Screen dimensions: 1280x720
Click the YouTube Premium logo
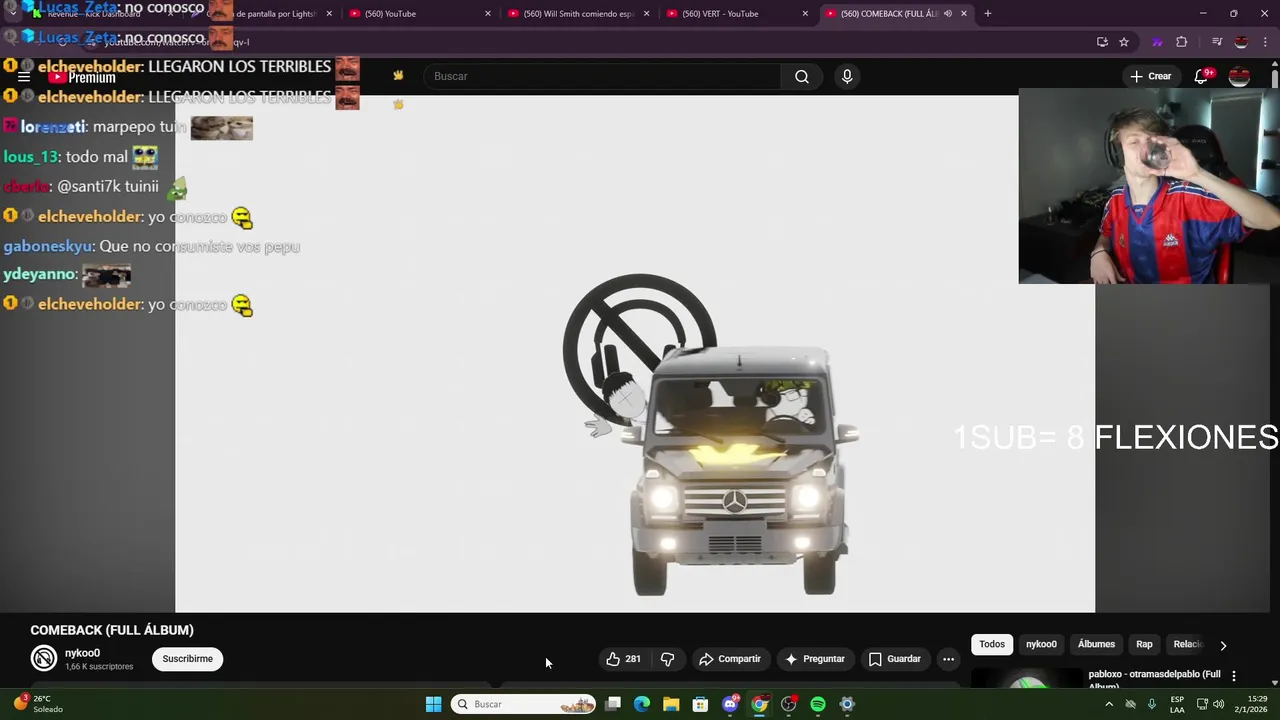pyautogui.click(x=83, y=77)
